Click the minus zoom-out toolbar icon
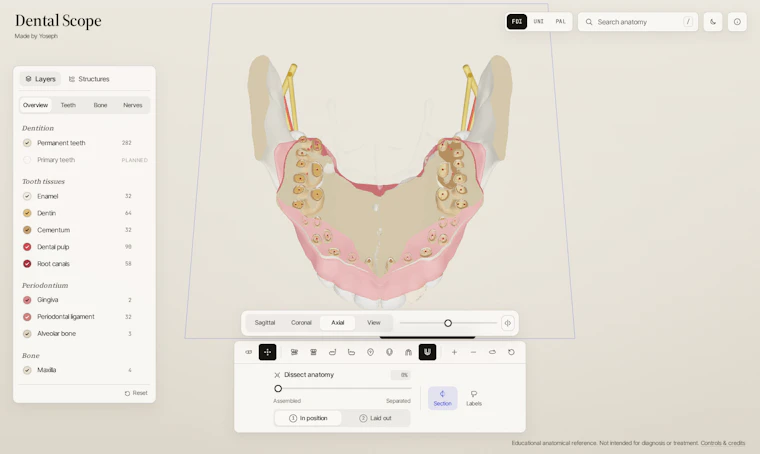The image size is (760, 454). tap(473, 352)
